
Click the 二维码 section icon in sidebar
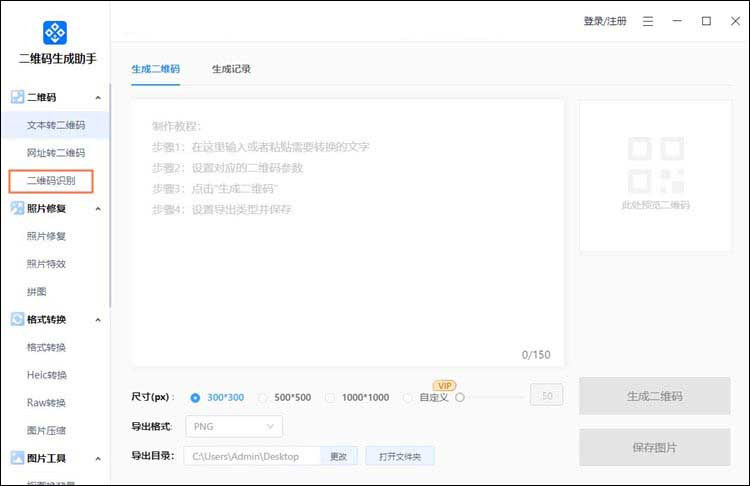click(17, 97)
